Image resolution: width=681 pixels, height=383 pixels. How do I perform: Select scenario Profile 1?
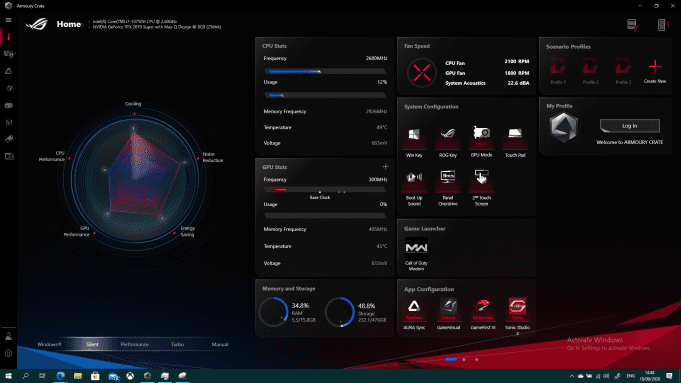[x=558, y=71]
